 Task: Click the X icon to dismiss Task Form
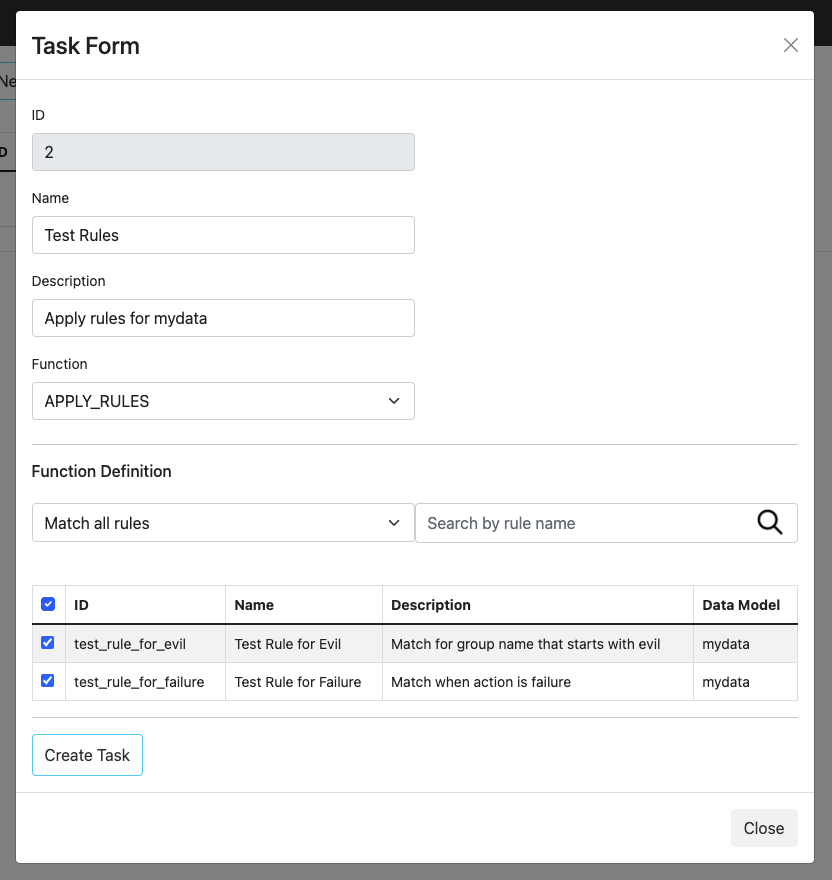point(791,45)
